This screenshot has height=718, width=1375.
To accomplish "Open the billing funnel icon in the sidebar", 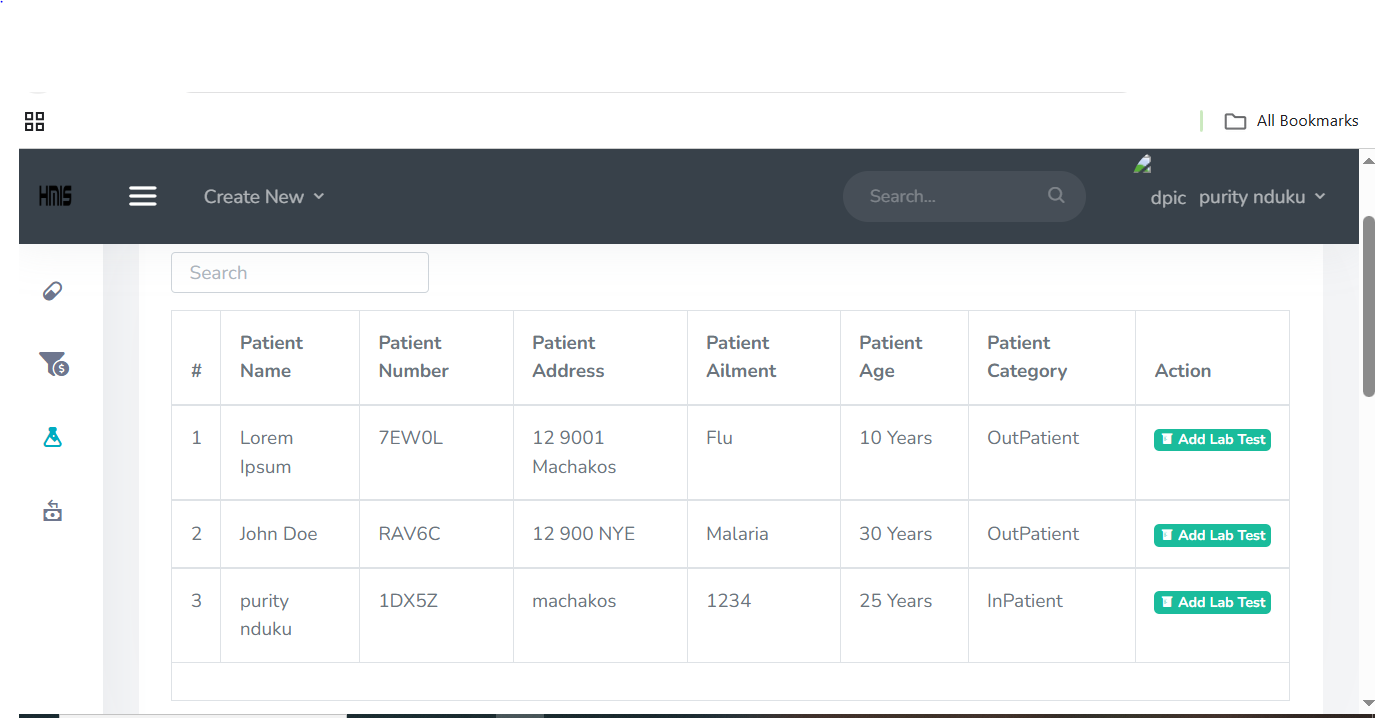I will [x=52, y=364].
